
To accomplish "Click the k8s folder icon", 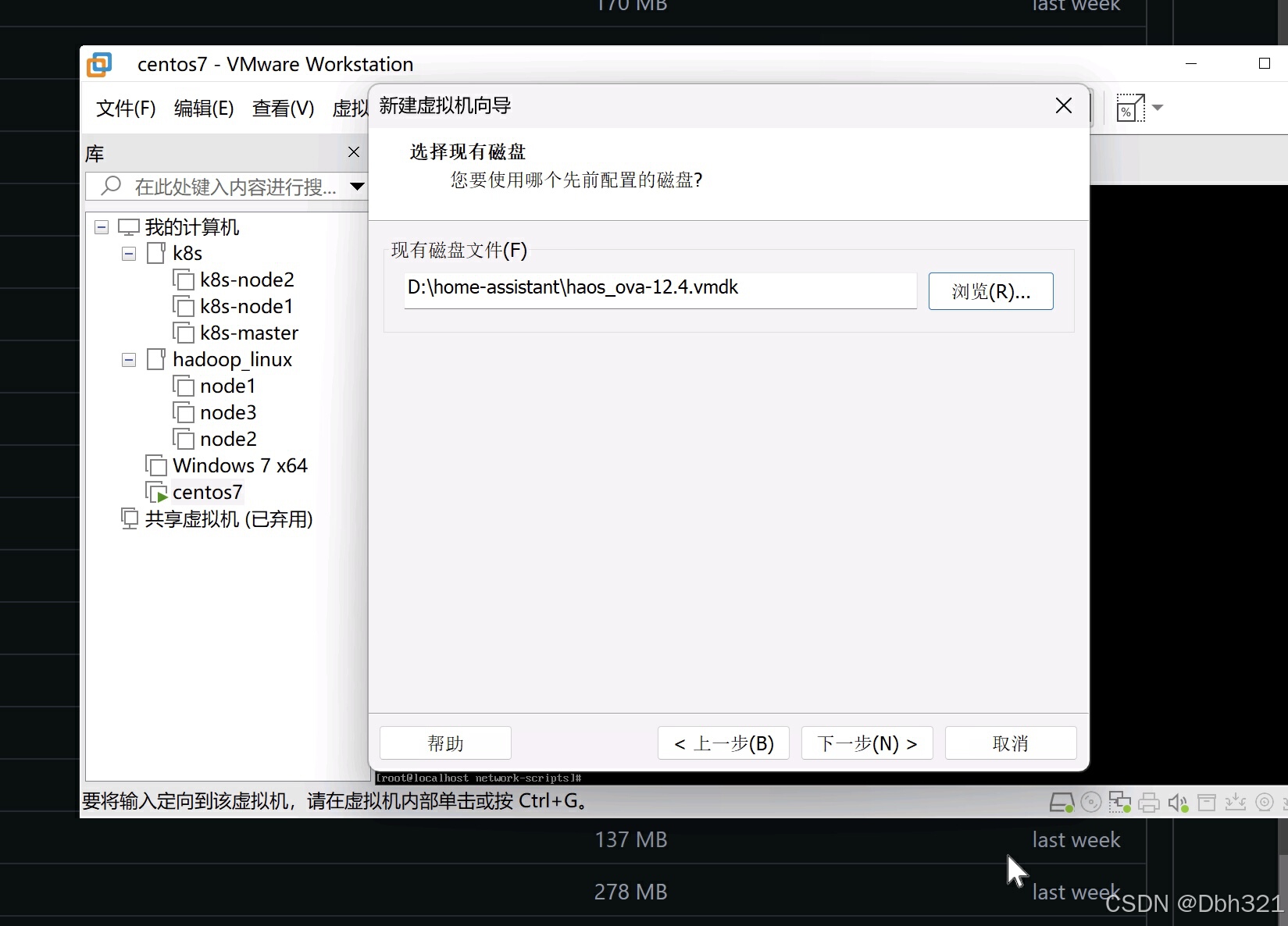I will coord(156,253).
